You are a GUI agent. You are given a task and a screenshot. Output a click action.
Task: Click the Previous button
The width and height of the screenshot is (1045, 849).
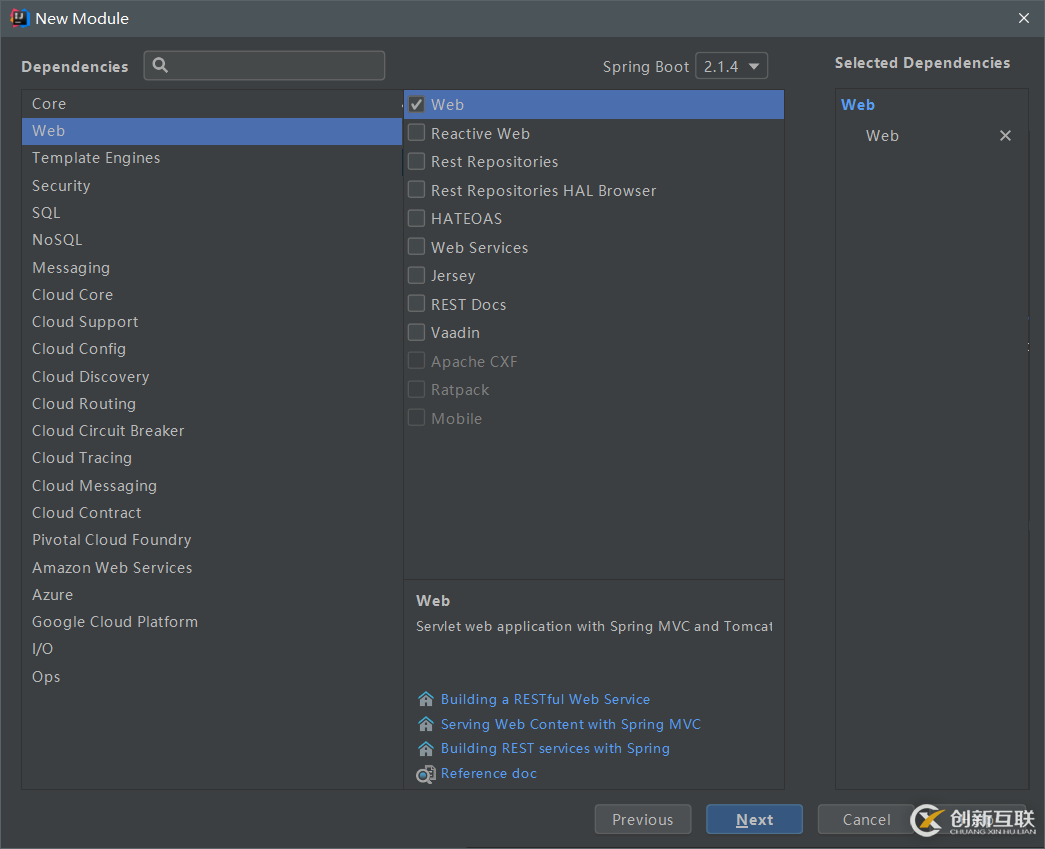[642, 820]
